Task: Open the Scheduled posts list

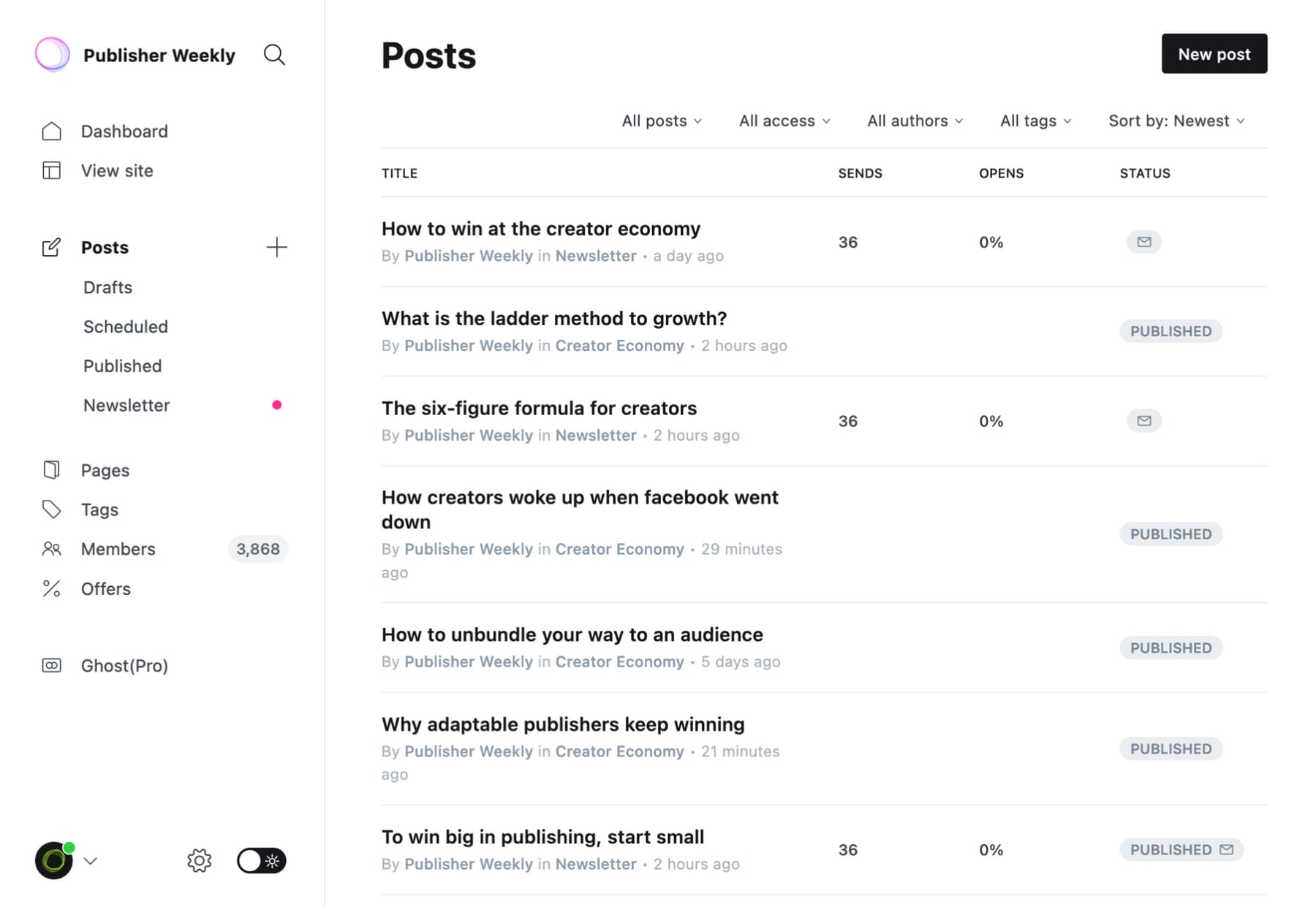Action: (x=126, y=327)
